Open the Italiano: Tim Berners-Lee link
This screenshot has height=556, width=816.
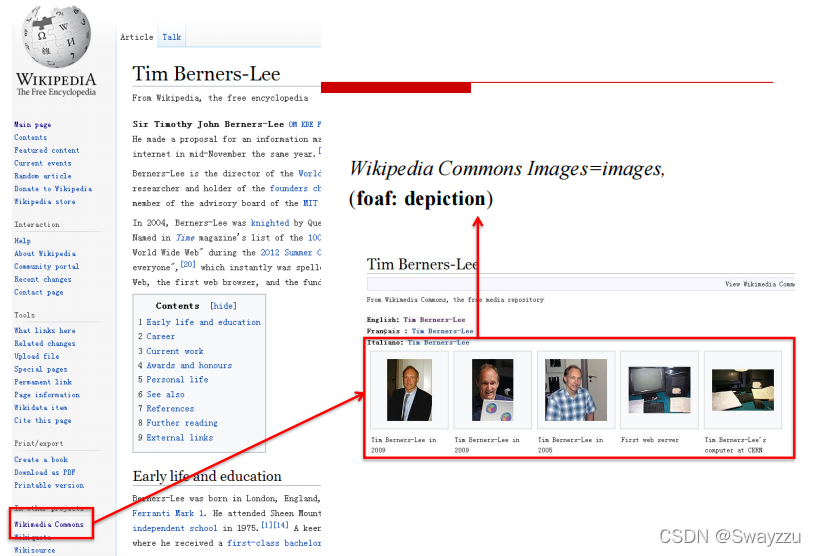438,343
